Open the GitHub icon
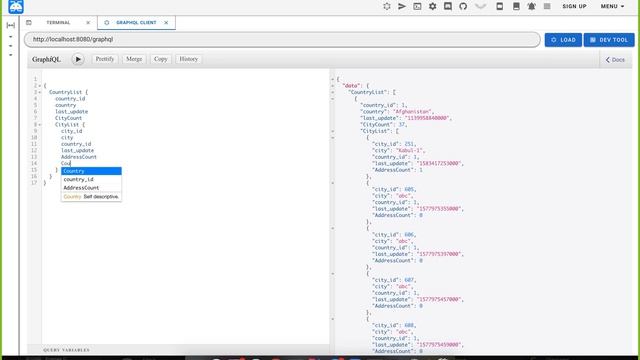The width and height of the screenshot is (640, 360). click(x=463, y=7)
